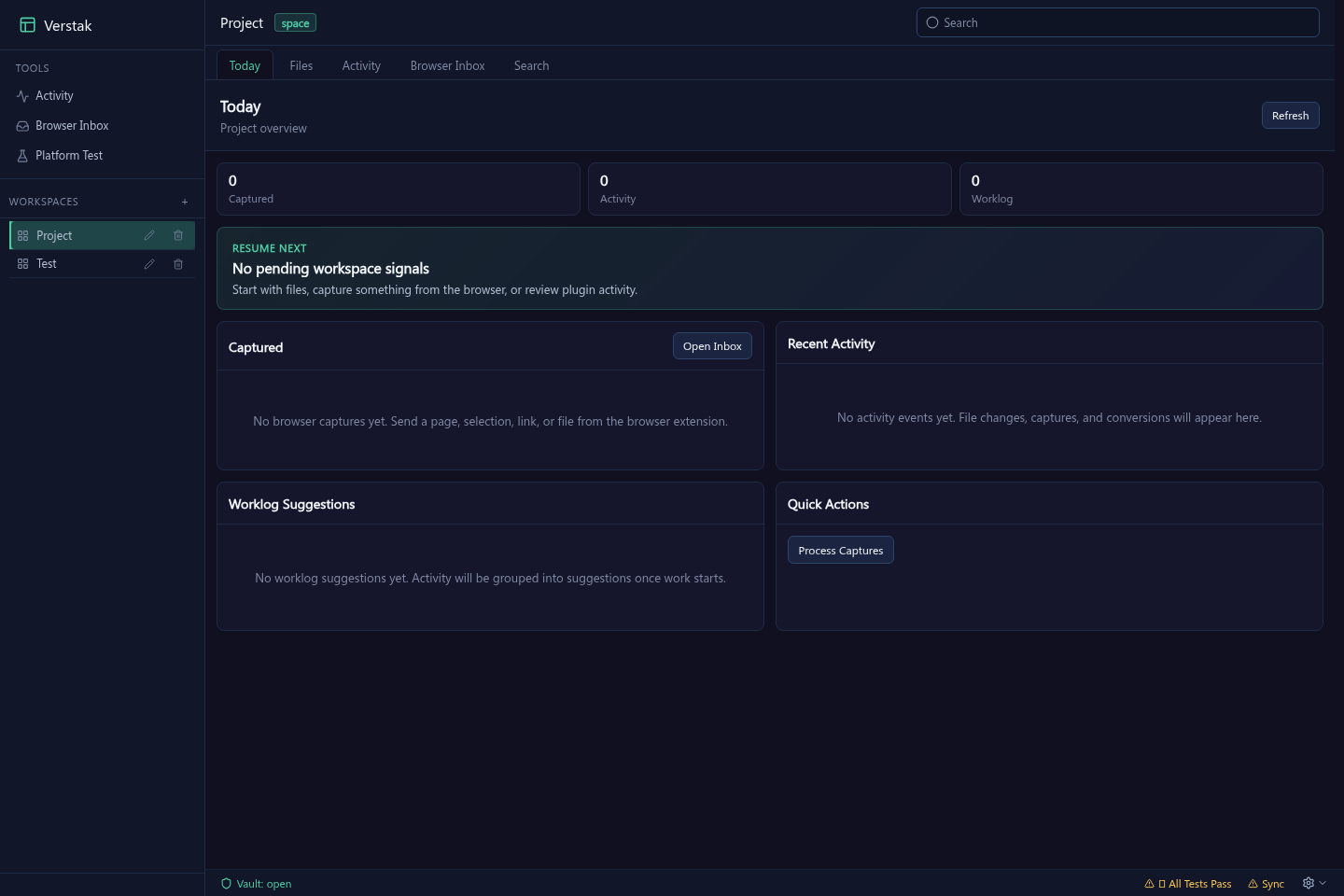
Task: Open Inbox from the Captured panel
Action: pyautogui.click(x=712, y=346)
